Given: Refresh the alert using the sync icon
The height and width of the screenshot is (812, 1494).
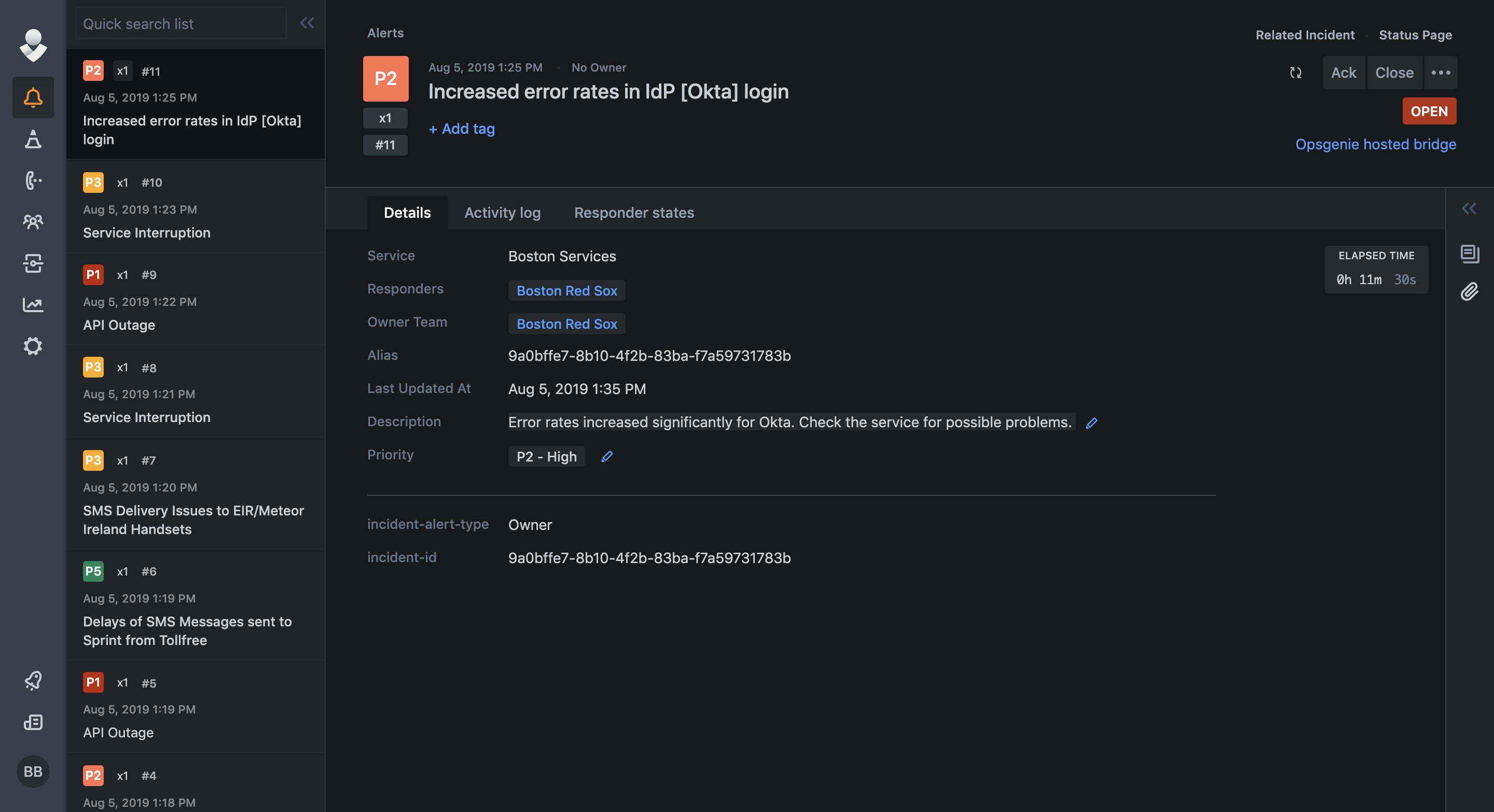Looking at the screenshot, I should (x=1296, y=73).
